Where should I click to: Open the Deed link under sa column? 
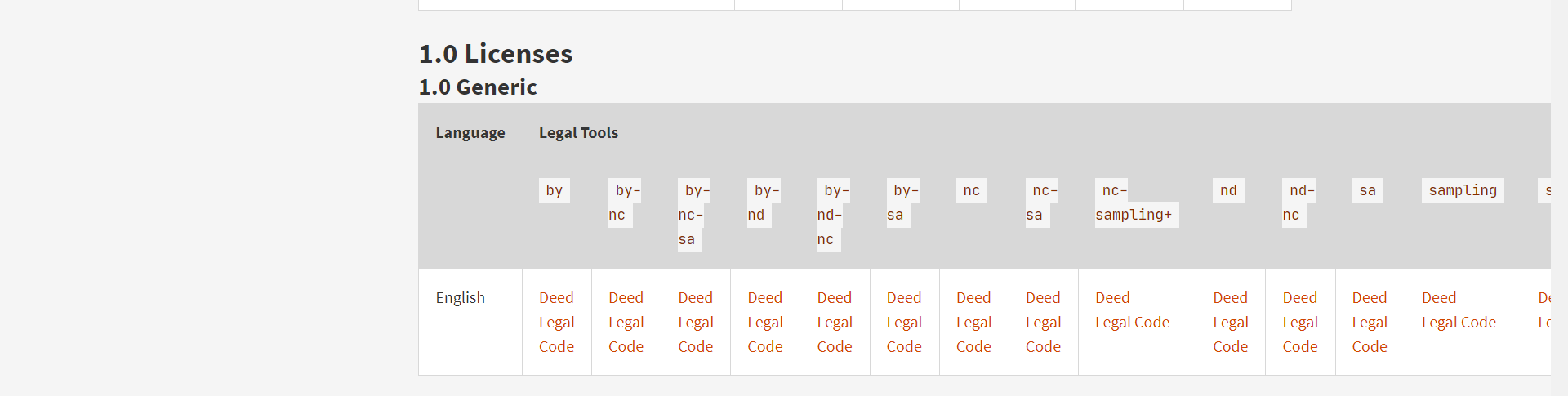click(1369, 298)
